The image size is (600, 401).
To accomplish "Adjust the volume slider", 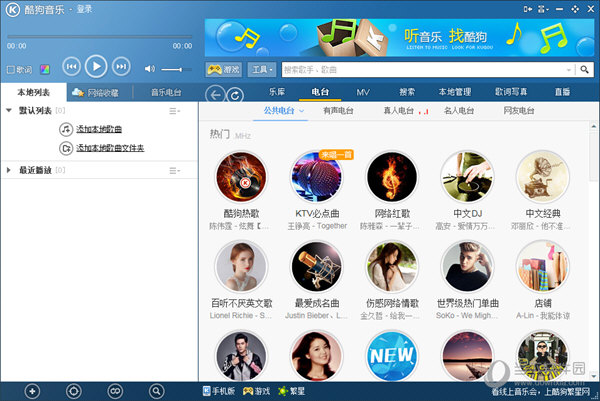I will point(176,69).
